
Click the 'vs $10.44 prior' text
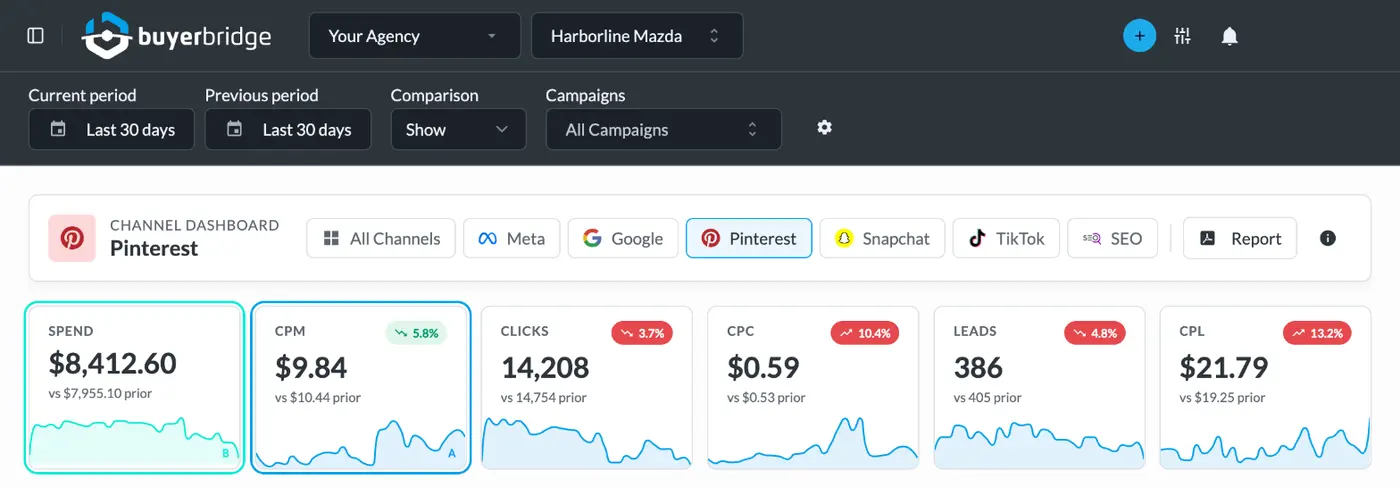click(x=318, y=397)
